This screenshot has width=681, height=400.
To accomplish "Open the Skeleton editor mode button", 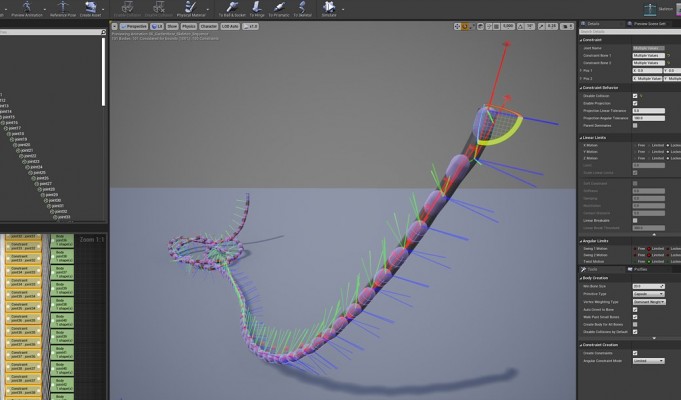I will (658, 9).
